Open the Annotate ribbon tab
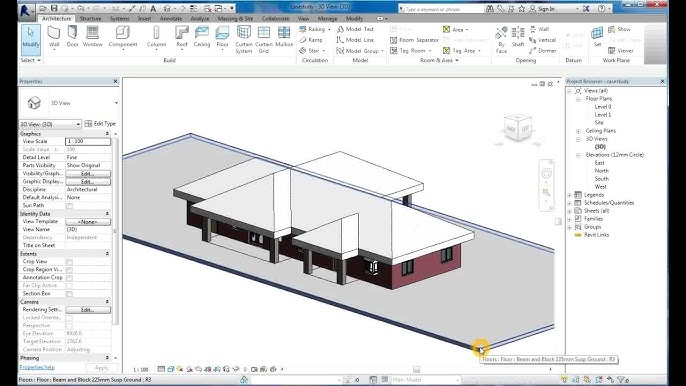This screenshot has width=686, height=386. pos(171,19)
